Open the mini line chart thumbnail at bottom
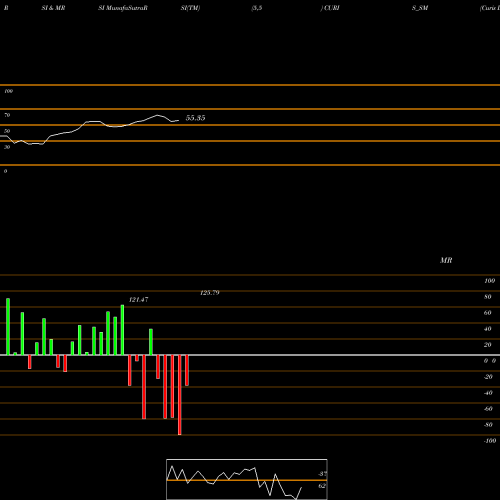 (247, 479)
